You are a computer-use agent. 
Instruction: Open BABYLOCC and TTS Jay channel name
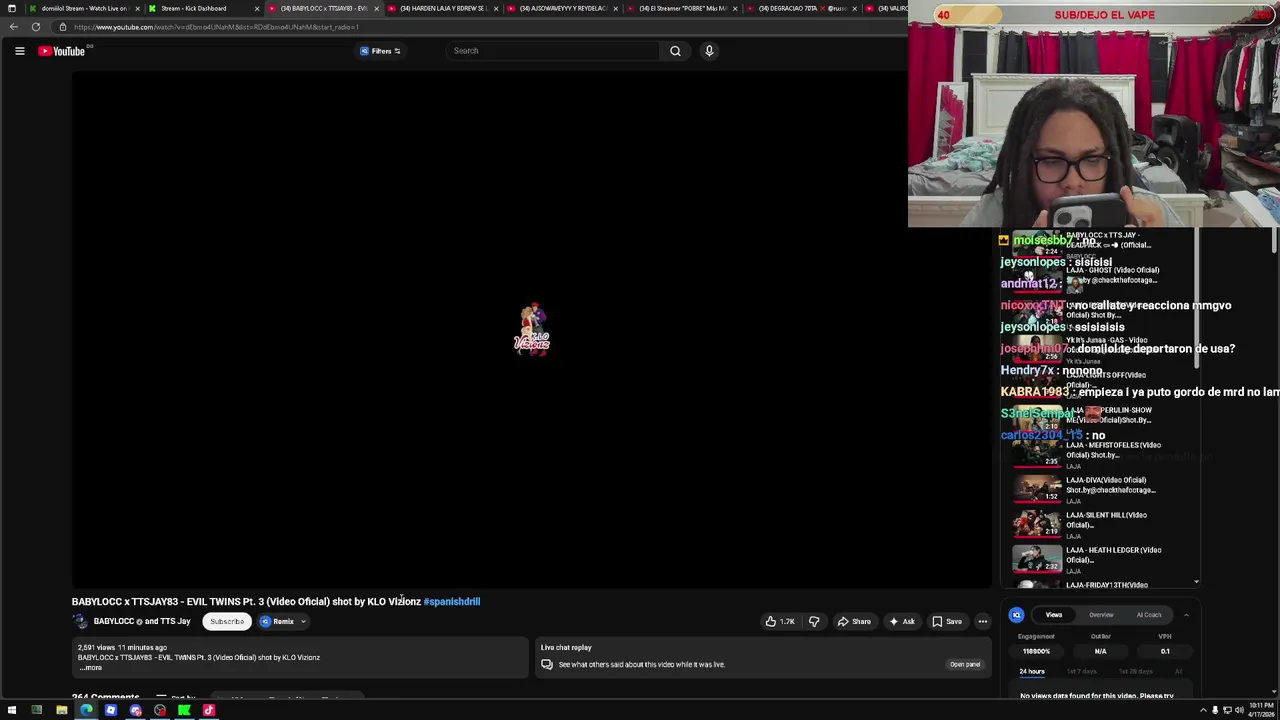tap(142, 621)
